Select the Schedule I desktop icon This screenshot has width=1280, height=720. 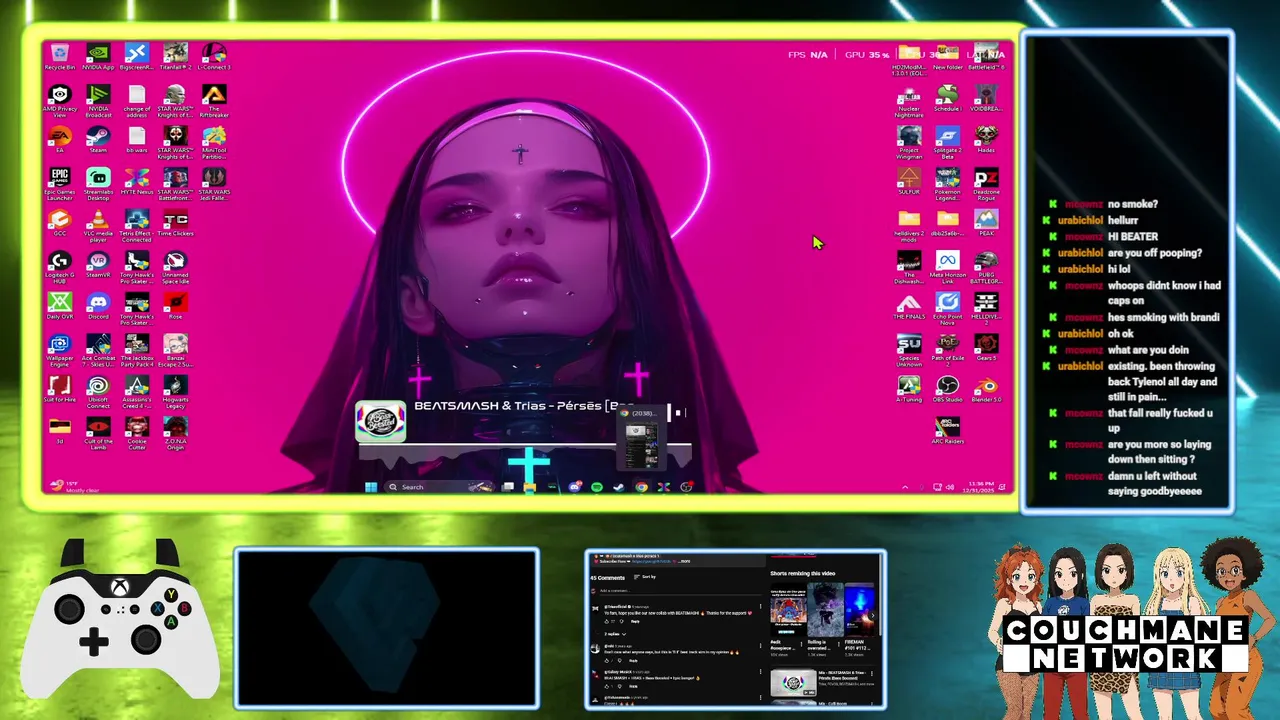tap(947, 98)
